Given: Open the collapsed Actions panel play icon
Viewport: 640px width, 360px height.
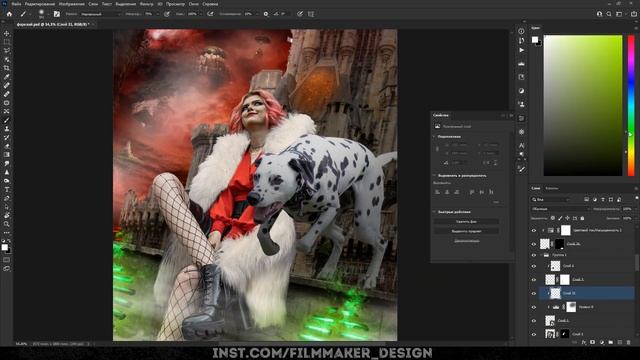Looking at the screenshot, I should click(x=521, y=50).
